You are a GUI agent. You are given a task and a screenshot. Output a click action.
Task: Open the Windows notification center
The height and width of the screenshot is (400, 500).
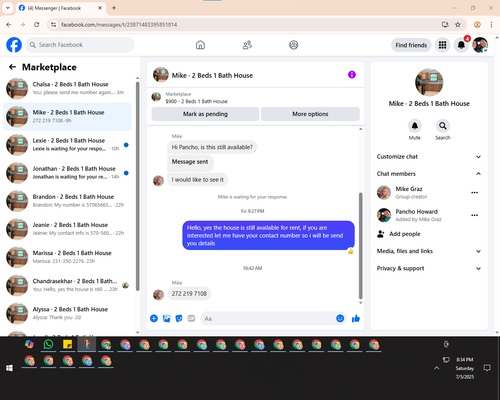[x=487, y=368]
